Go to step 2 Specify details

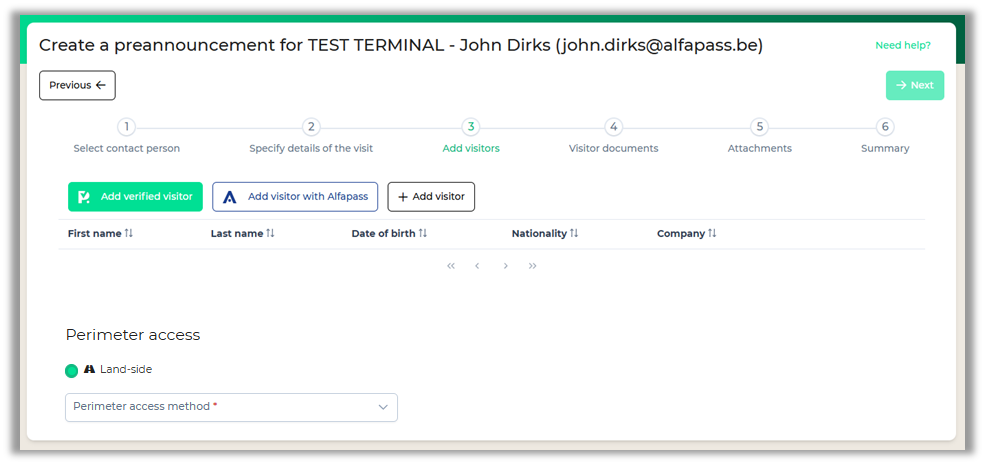pyautogui.click(x=311, y=127)
